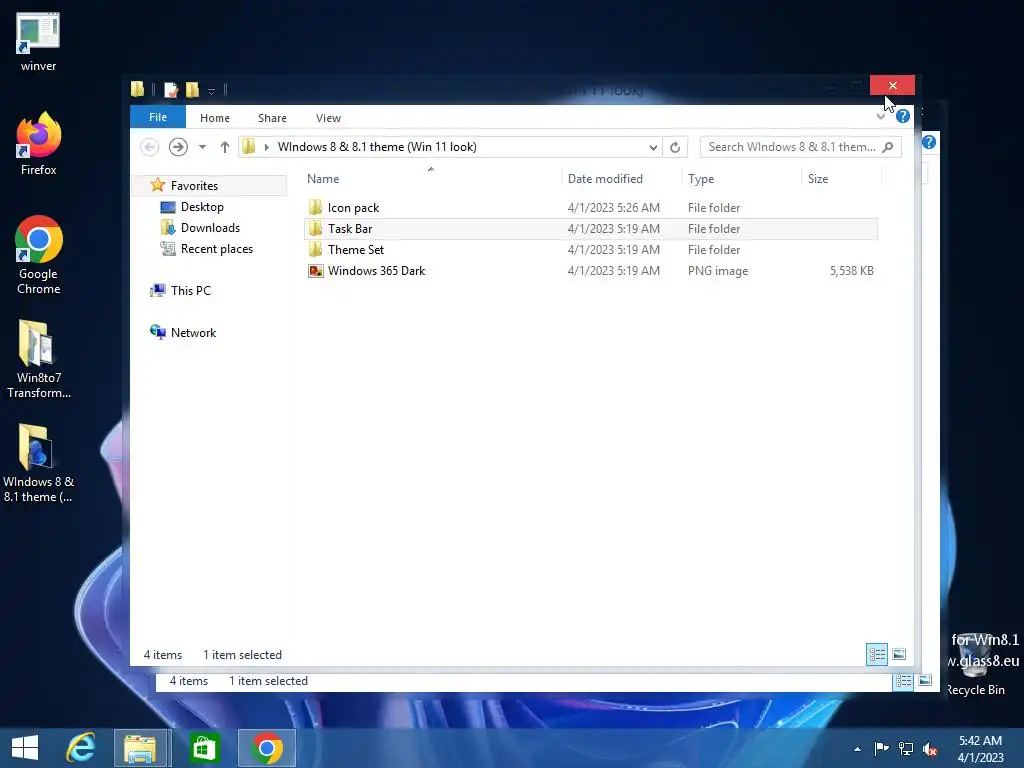Switch background window to Large icons view

coord(925,680)
